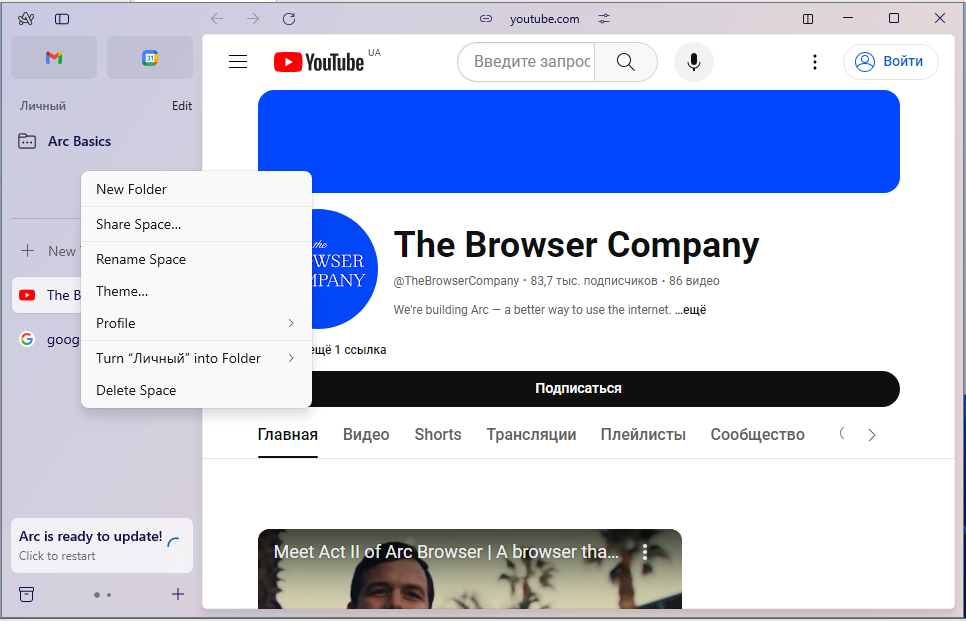
Task: Click Arc is ready to update banner
Action: coord(102,545)
